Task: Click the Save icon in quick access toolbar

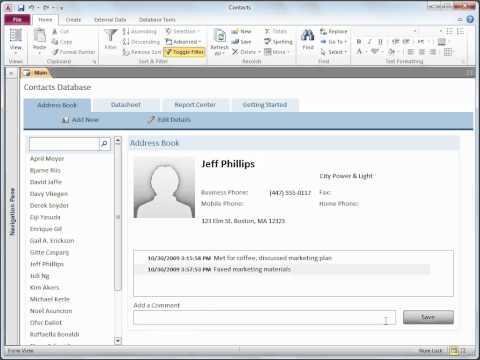Action: tap(21, 7)
